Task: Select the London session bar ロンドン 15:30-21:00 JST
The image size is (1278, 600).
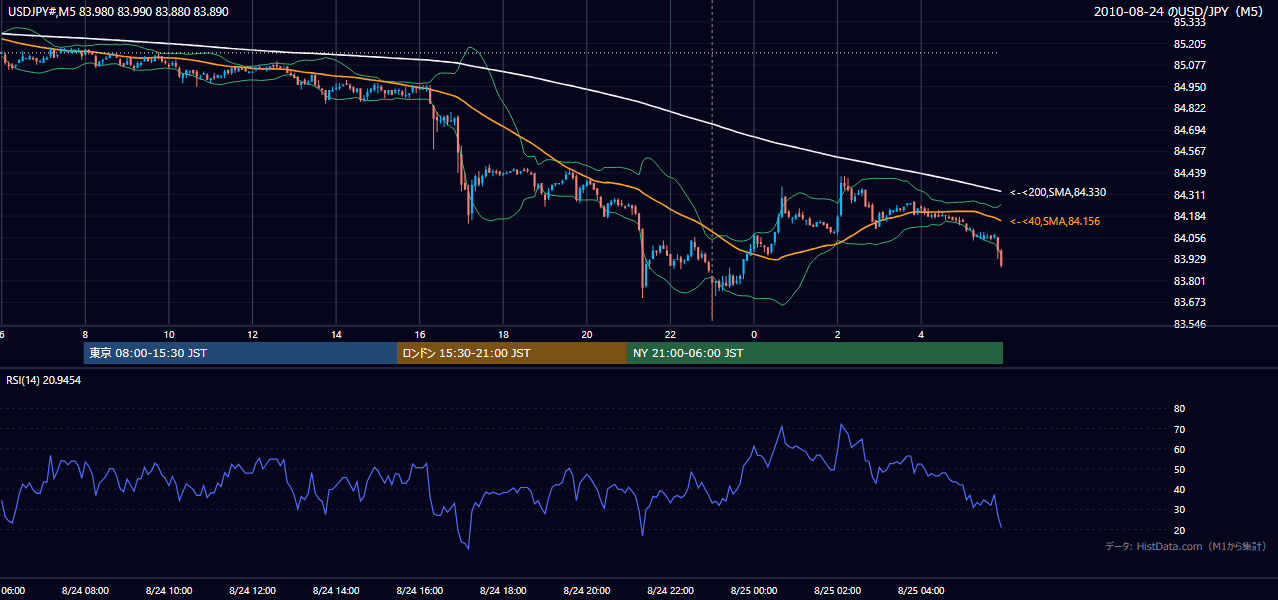Action: pos(512,353)
